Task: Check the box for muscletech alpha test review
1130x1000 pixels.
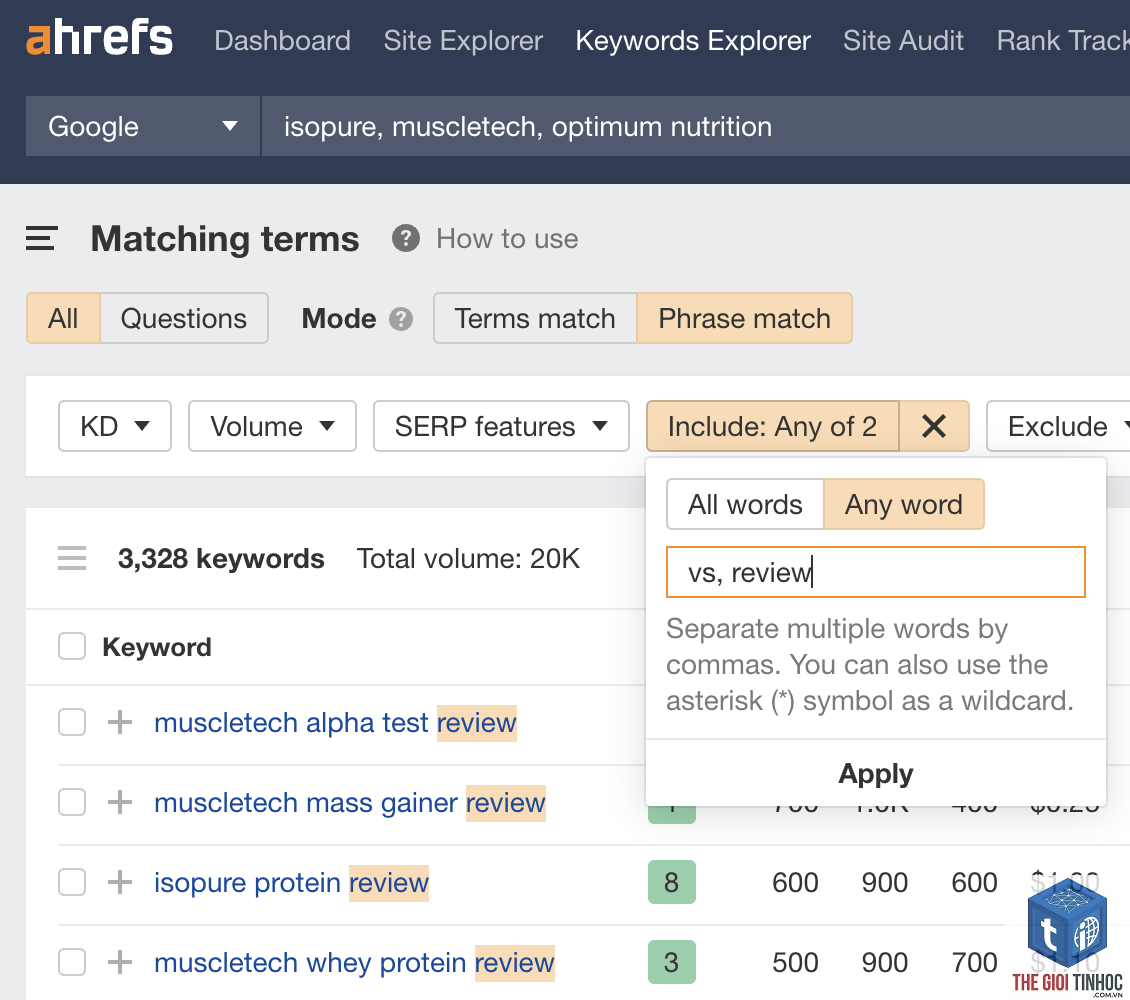Action: [72, 722]
